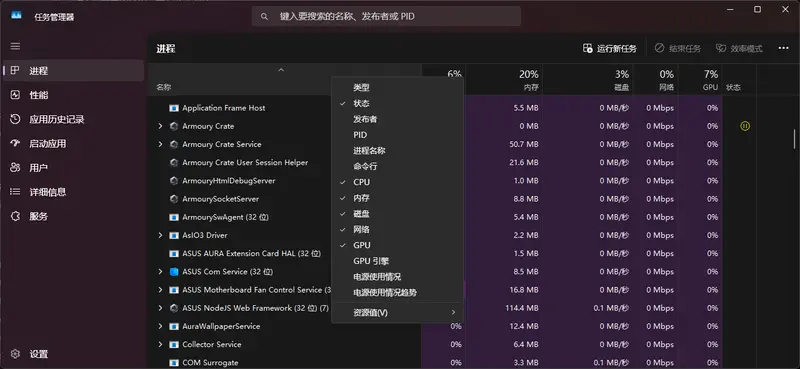The width and height of the screenshot is (800, 369).
Task: Open the more options (…) menu
Action: pos(783,48)
